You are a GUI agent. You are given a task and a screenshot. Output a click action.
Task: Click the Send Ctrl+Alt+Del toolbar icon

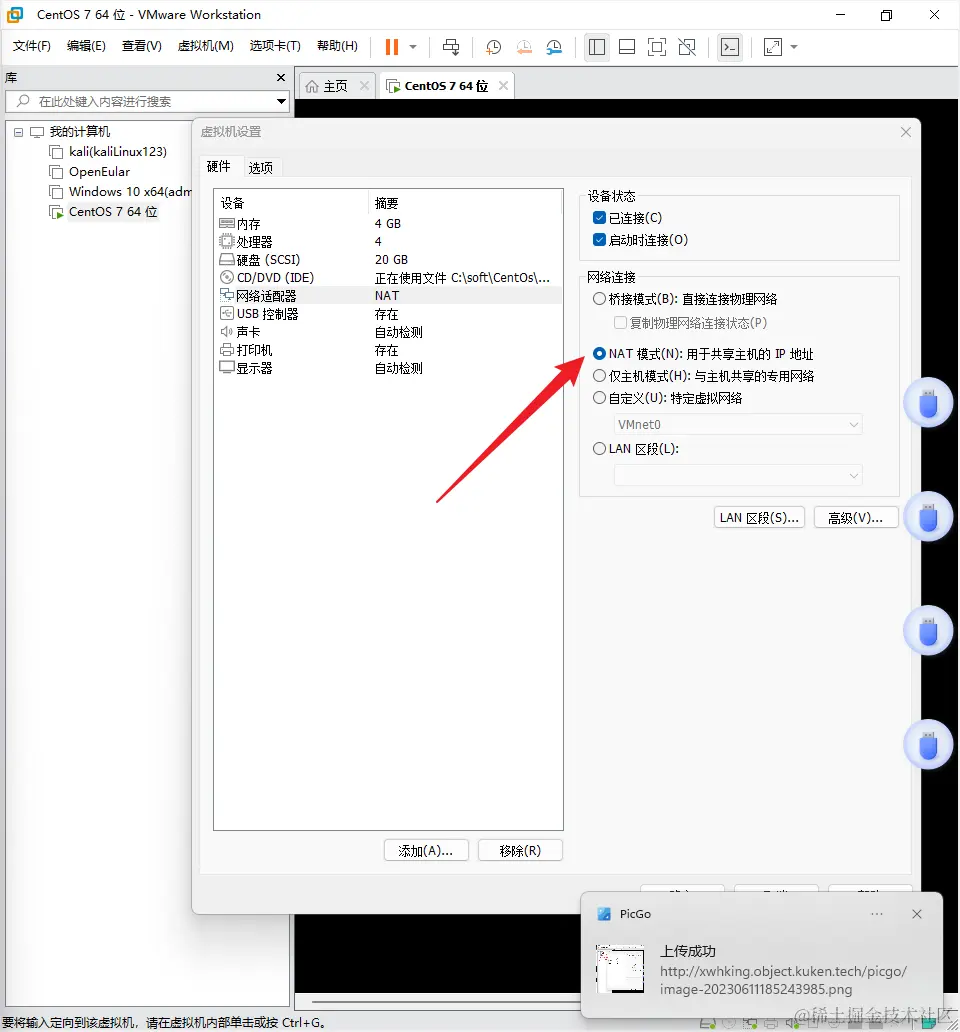point(451,47)
